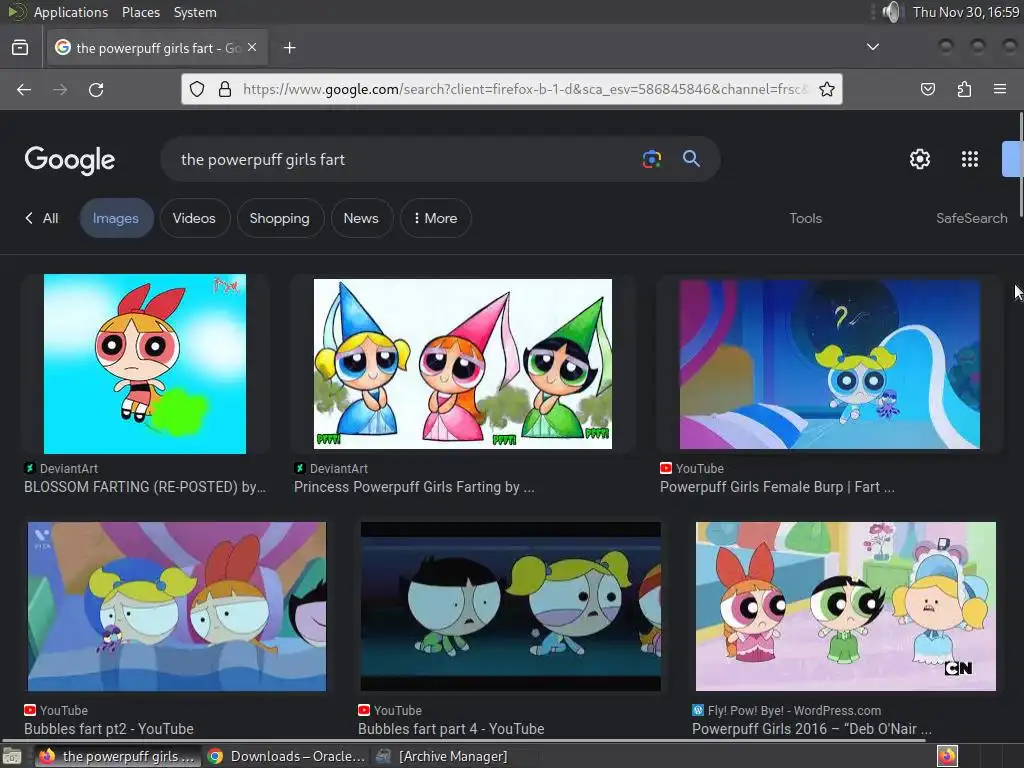Search by image using the Google Lens icon
Image resolution: width=1024 pixels, height=768 pixels.
coord(652,159)
